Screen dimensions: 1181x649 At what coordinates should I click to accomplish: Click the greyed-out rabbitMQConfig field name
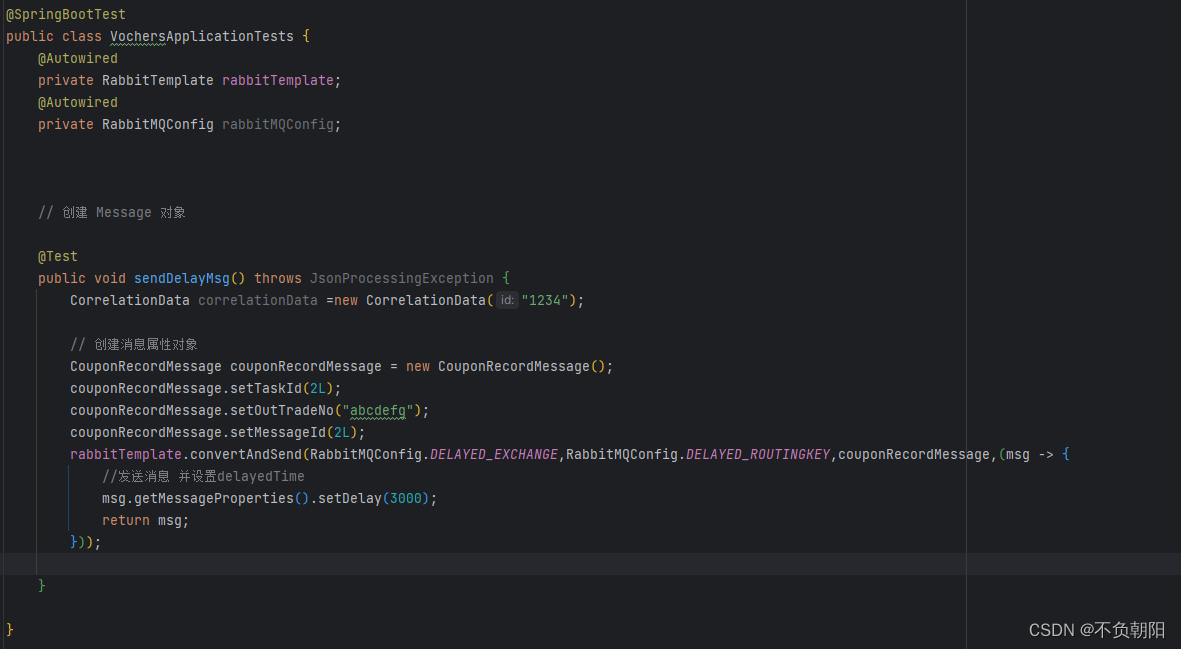[x=278, y=124]
